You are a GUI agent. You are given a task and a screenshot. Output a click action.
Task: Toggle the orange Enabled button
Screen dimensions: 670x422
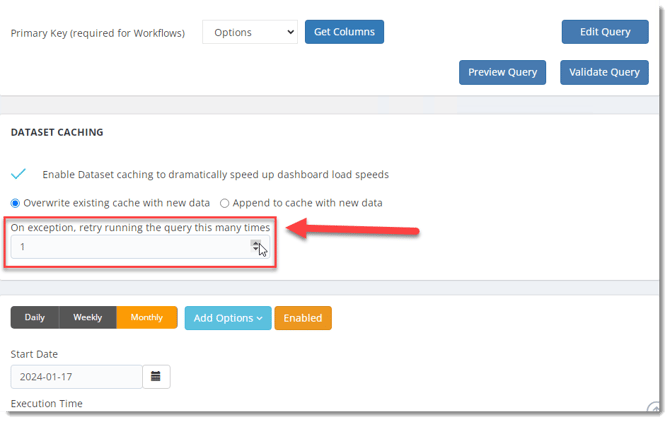(x=303, y=318)
